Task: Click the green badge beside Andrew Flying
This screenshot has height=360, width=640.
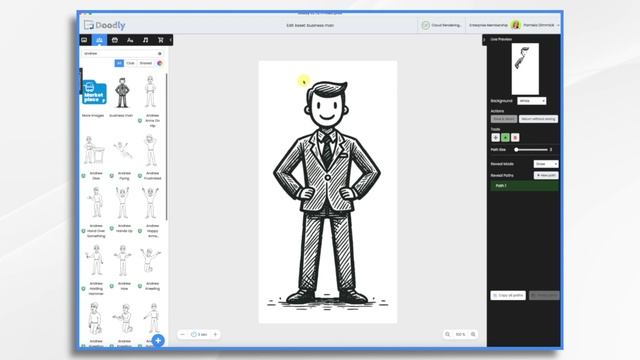Action: 111,176
